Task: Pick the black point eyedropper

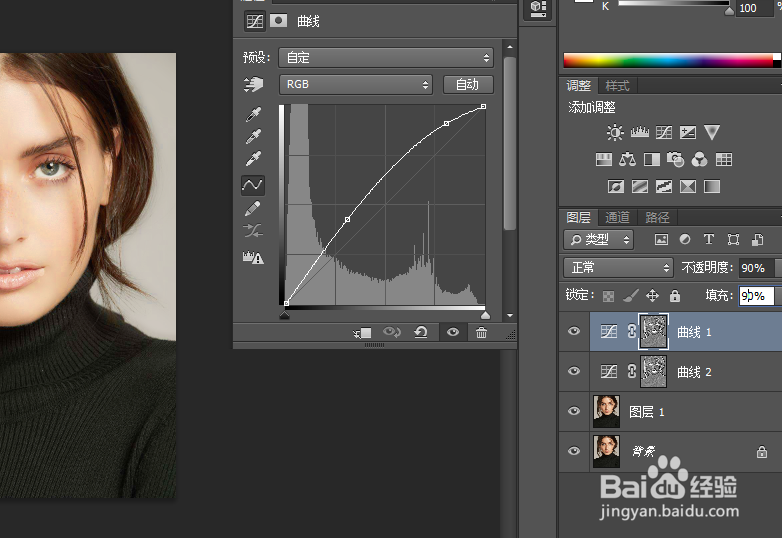Action: coord(253,114)
